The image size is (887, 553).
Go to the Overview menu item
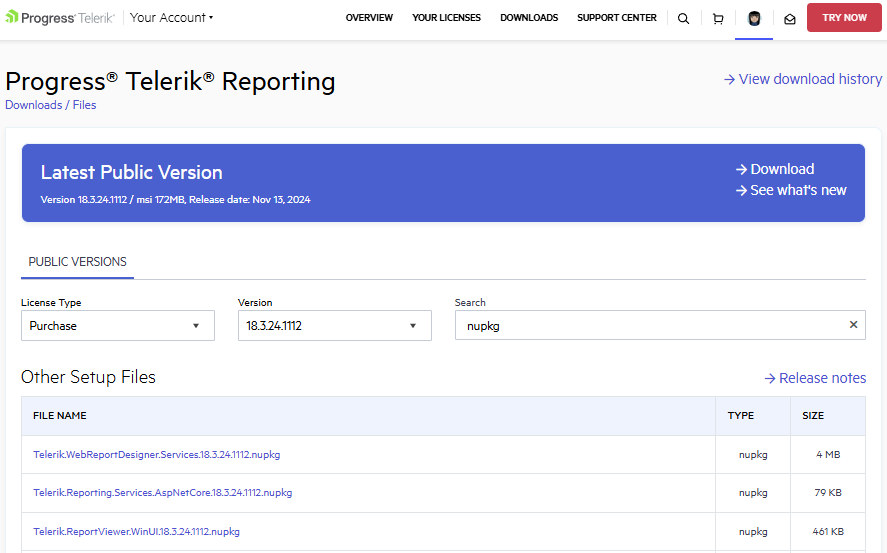369,18
